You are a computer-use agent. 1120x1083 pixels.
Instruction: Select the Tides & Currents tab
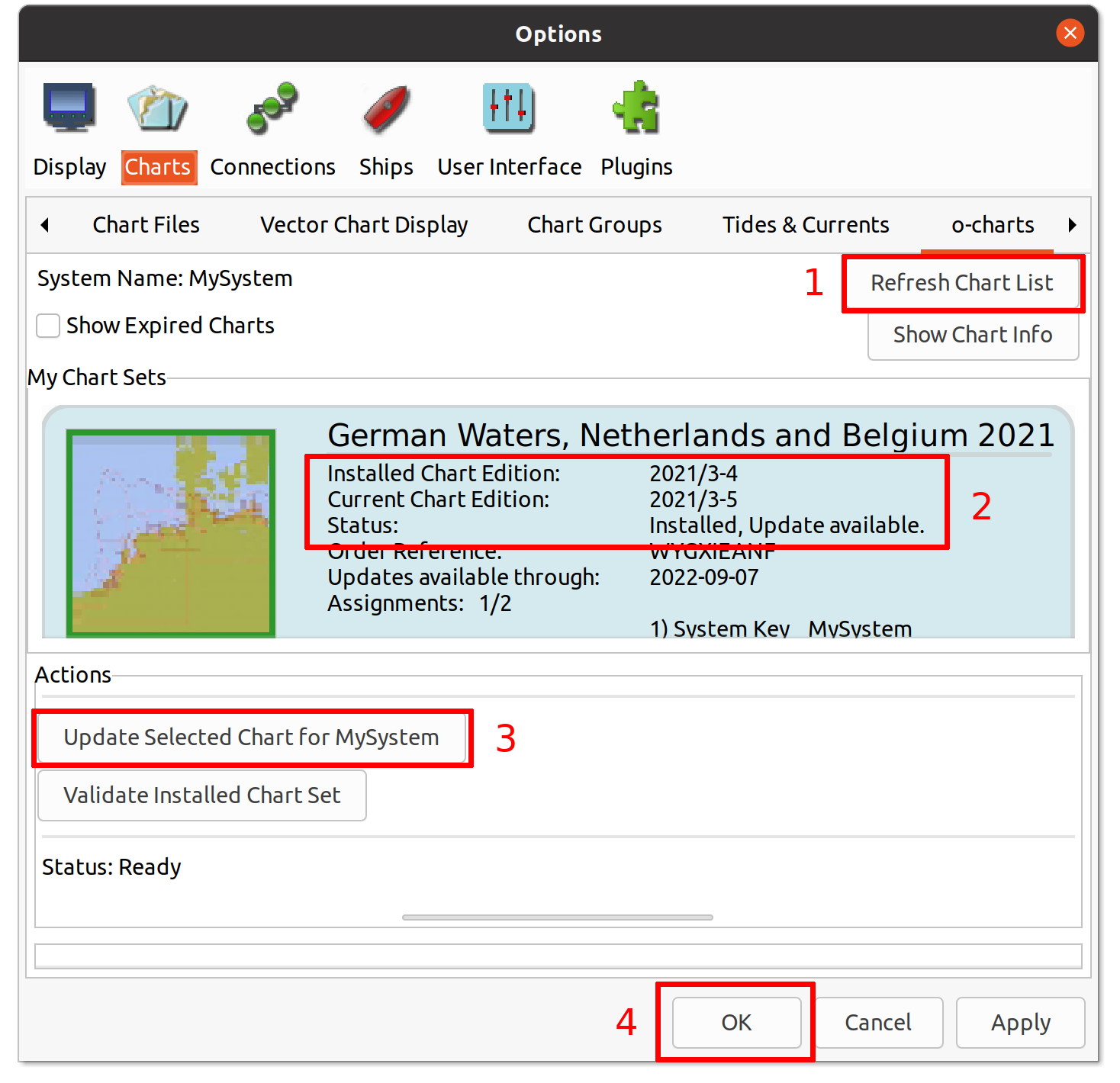pyautogui.click(x=806, y=225)
